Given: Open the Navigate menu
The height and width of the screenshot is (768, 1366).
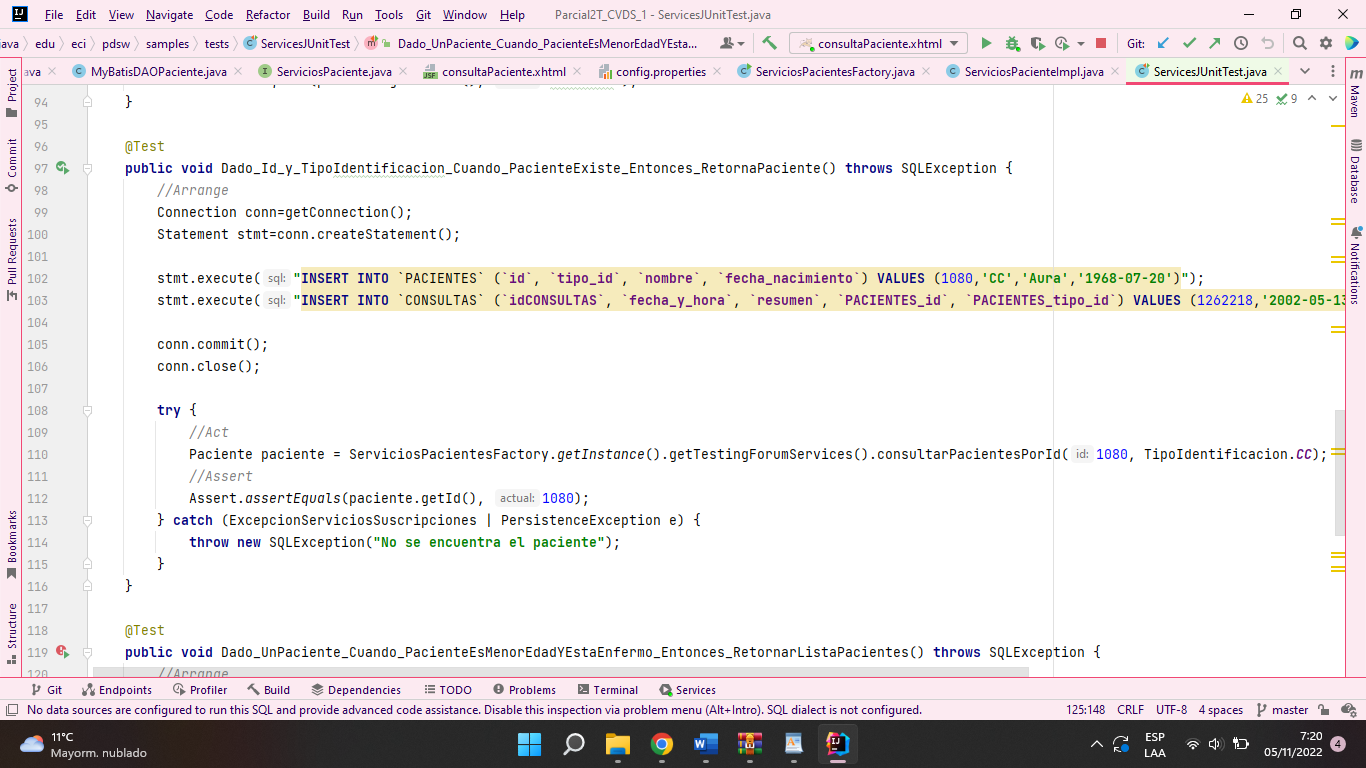Looking at the screenshot, I should click(x=169, y=15).
